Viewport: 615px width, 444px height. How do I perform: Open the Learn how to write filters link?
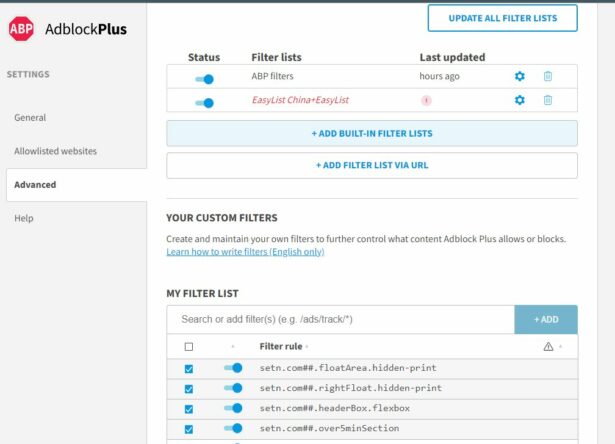tap(245, 252)
